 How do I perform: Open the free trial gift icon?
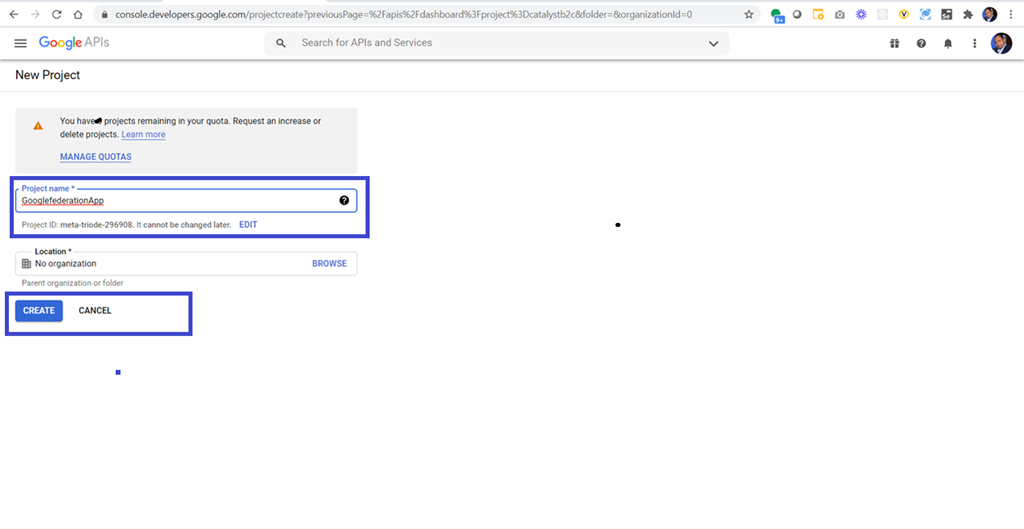[x=894, y=43]
